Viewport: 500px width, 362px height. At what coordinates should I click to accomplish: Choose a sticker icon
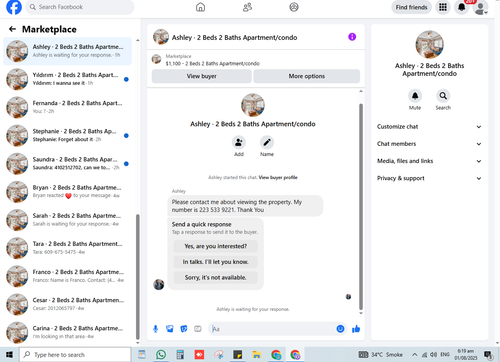[x=184, y=329]
